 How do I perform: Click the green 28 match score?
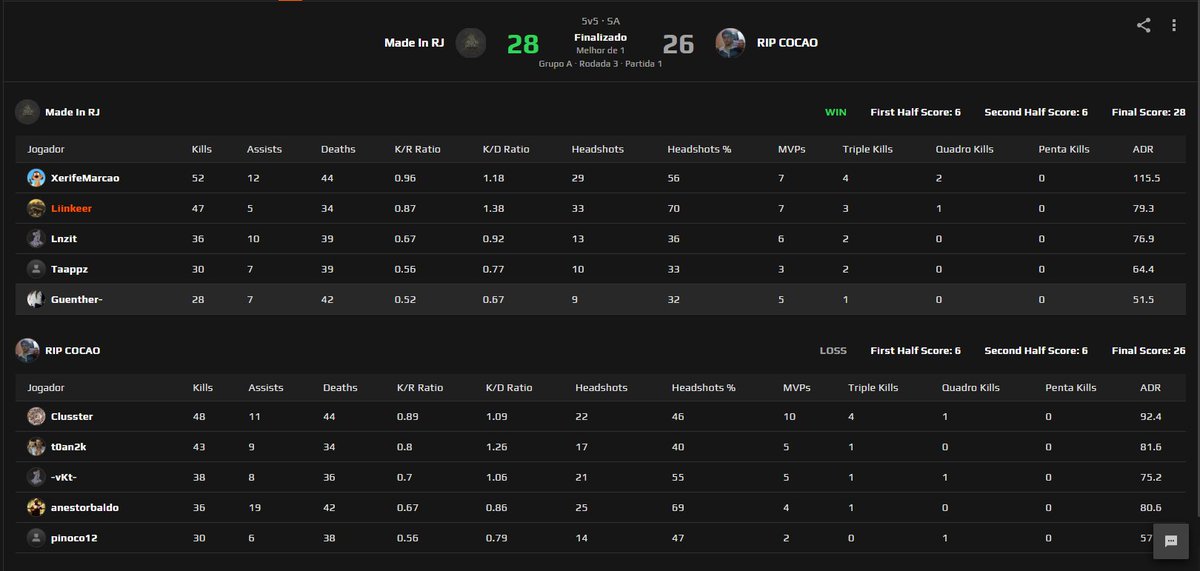click(x=522, y=44)
